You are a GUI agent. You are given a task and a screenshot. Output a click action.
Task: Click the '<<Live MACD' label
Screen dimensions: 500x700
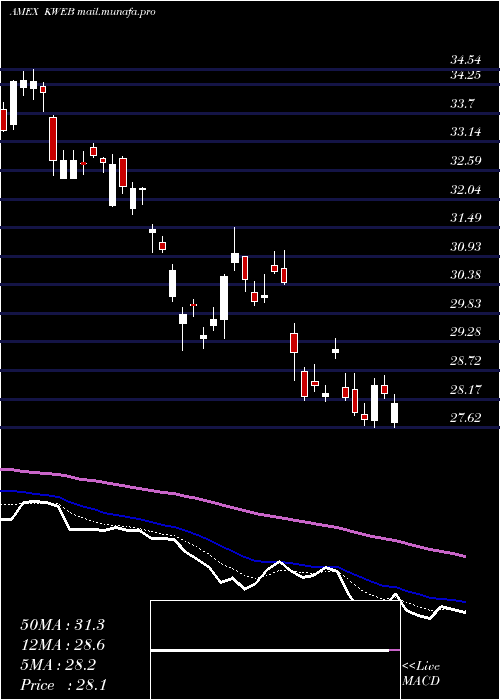click(421, 674)
